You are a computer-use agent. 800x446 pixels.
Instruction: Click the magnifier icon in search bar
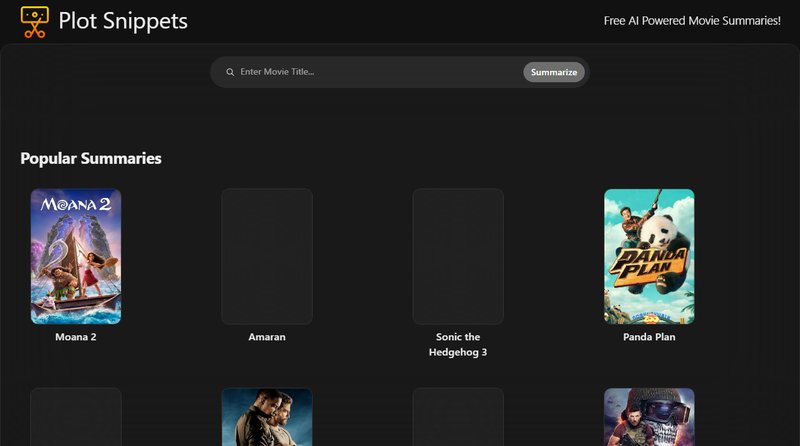click(x=230, y=72)
